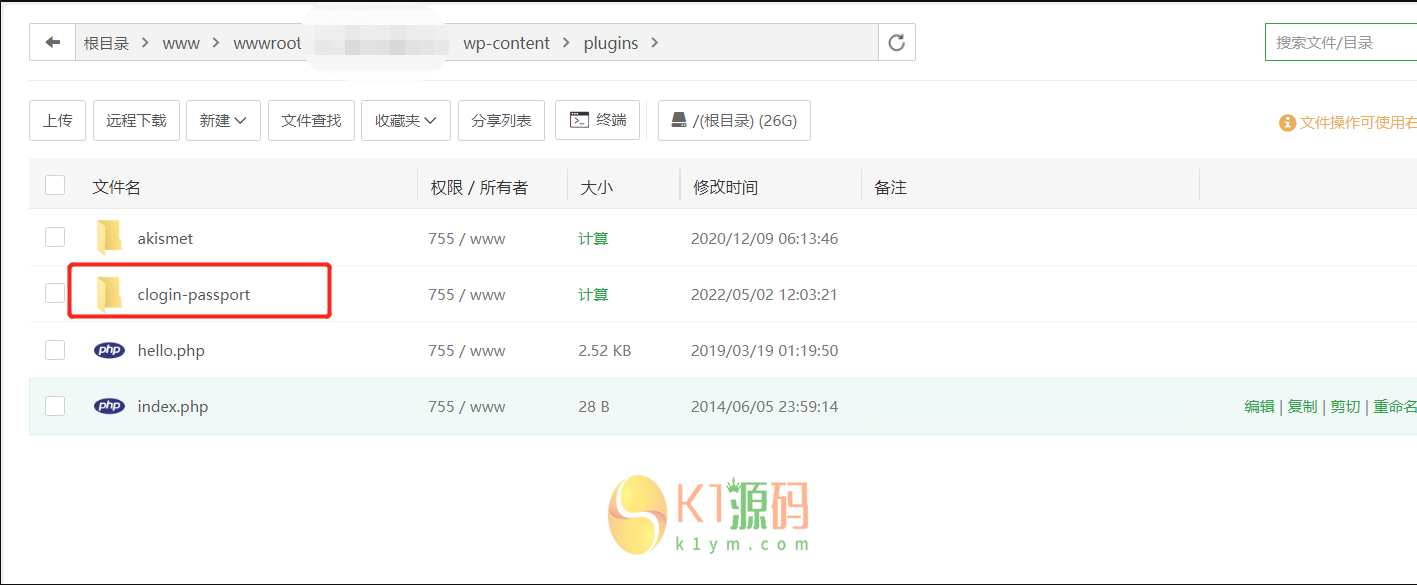Expand the 新建 dropdown
The width and height of the screenshot is (1417, 585).
pyautogui.click(x=224, y=120)
